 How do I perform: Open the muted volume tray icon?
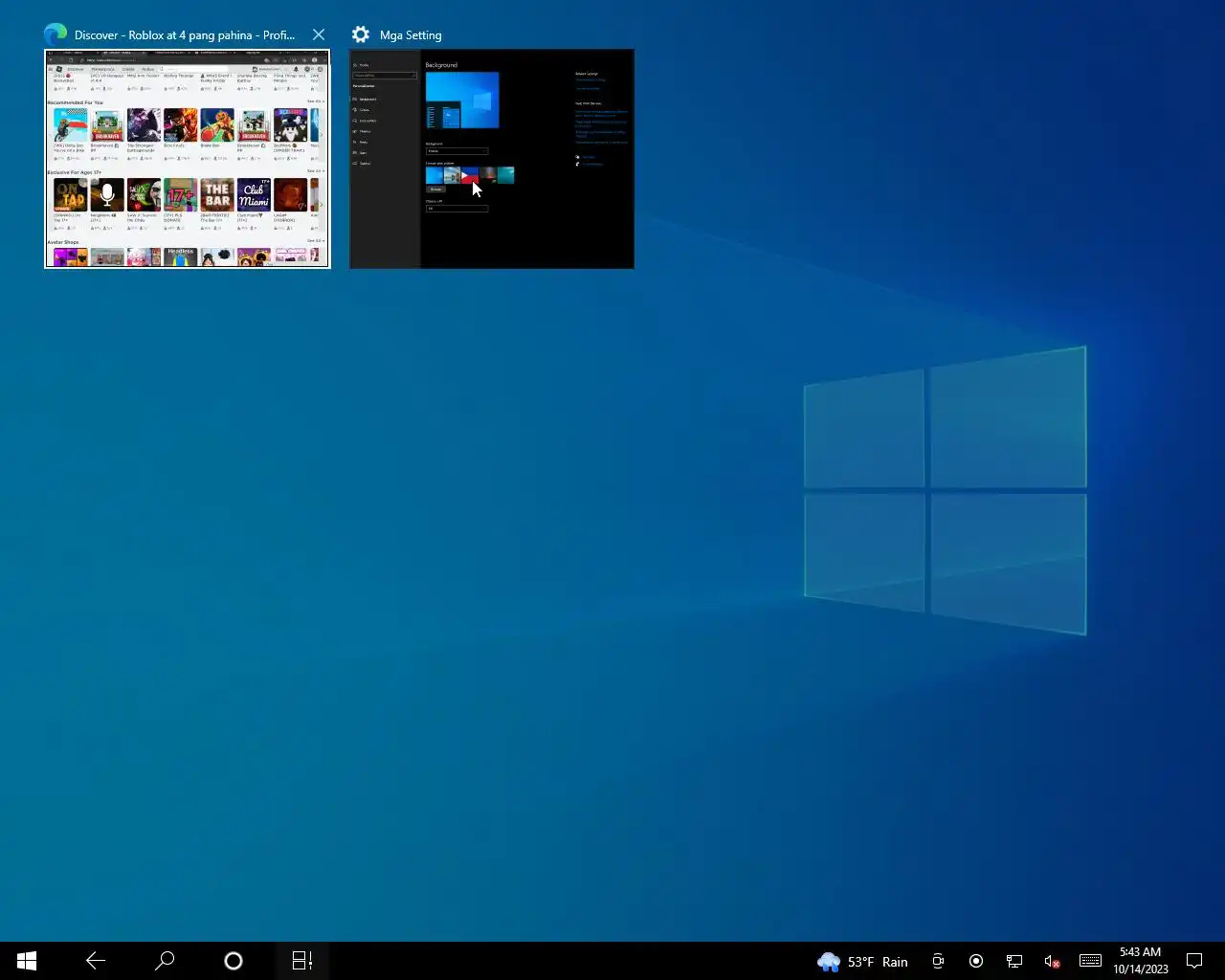tap(1052, 961)
